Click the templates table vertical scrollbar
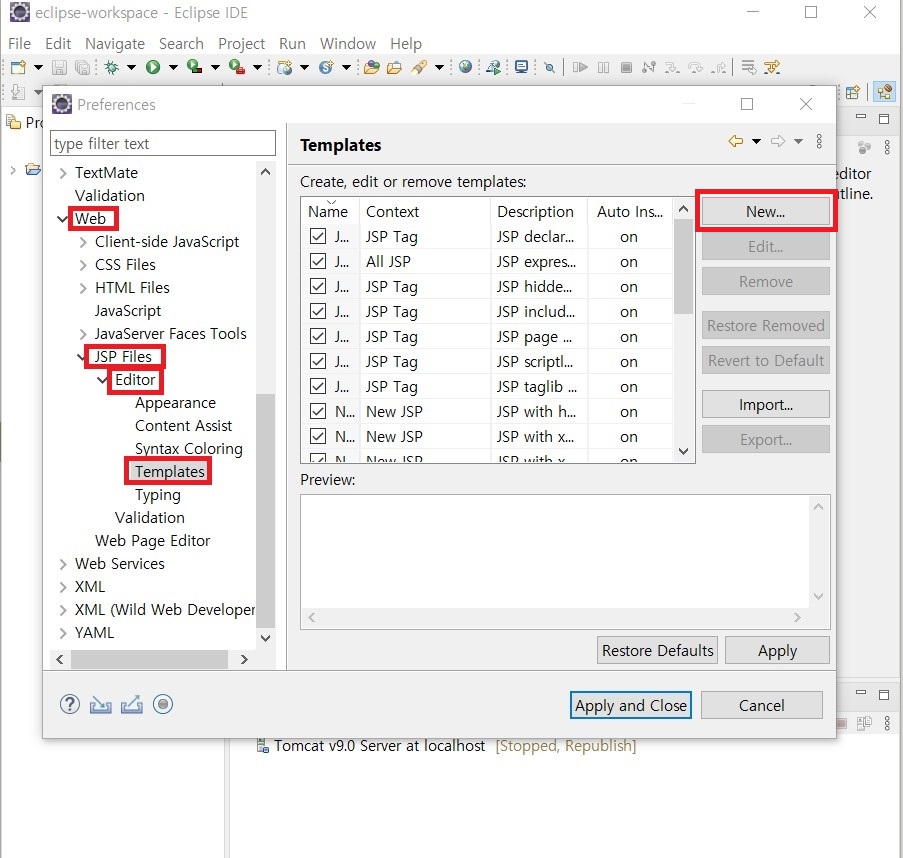 pyautogui.click(x=684, y=267)
